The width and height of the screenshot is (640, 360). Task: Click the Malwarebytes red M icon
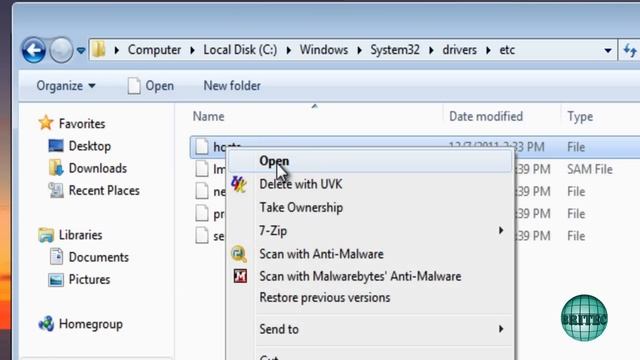click(x=240, y=276)
